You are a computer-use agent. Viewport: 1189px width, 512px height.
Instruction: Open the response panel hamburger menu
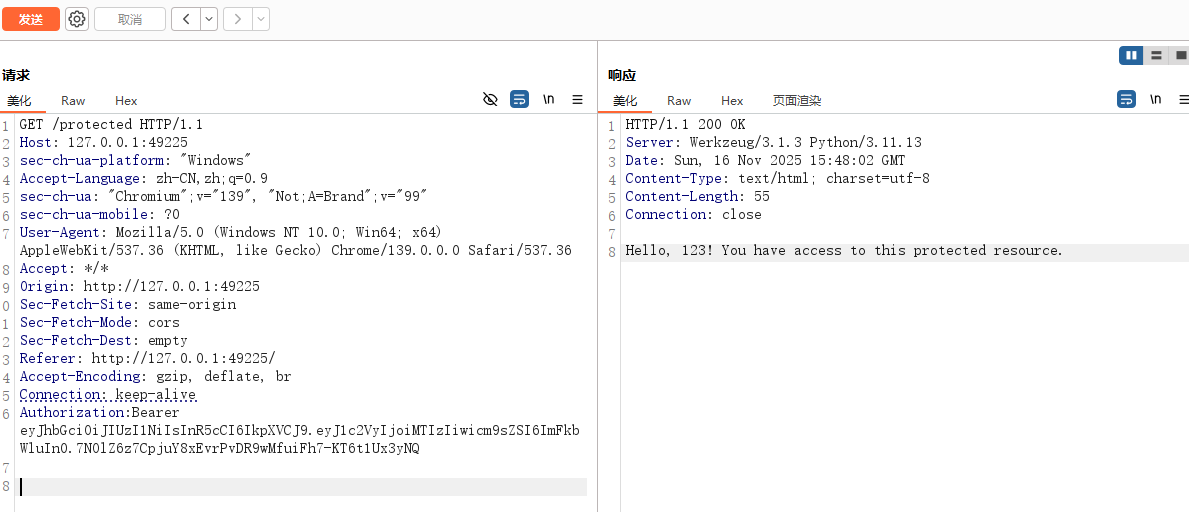[x=1183, y=100]
